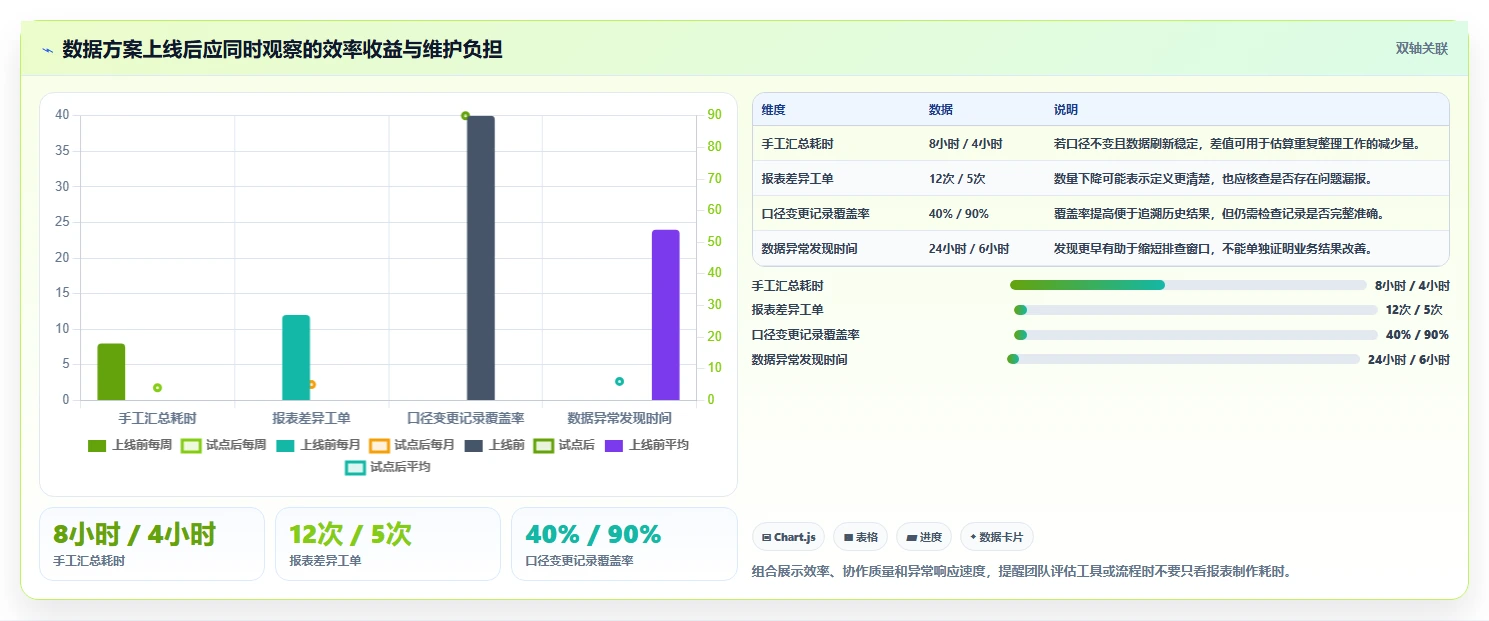Click the lightning icon beside the panel title
Viewport: 1489px width, 621px height.
(48, 50)
